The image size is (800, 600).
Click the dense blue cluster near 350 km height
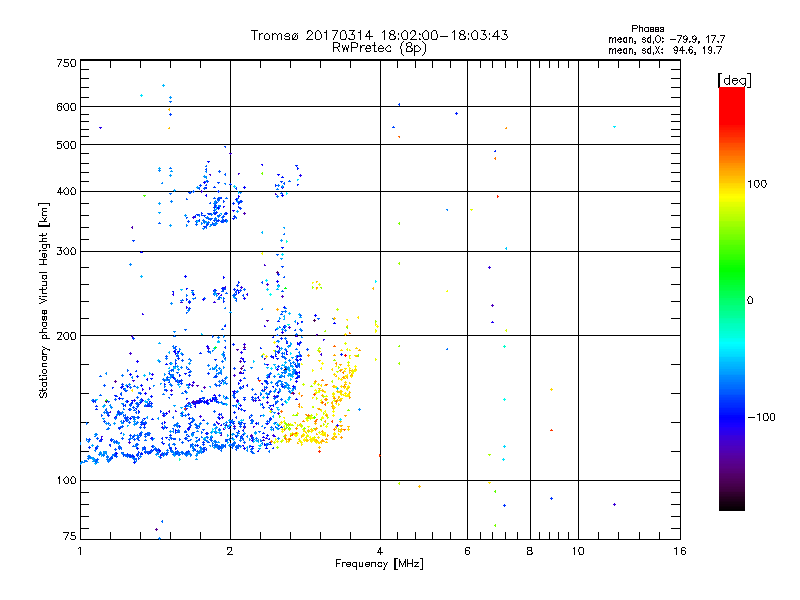(x=212, y=214)
